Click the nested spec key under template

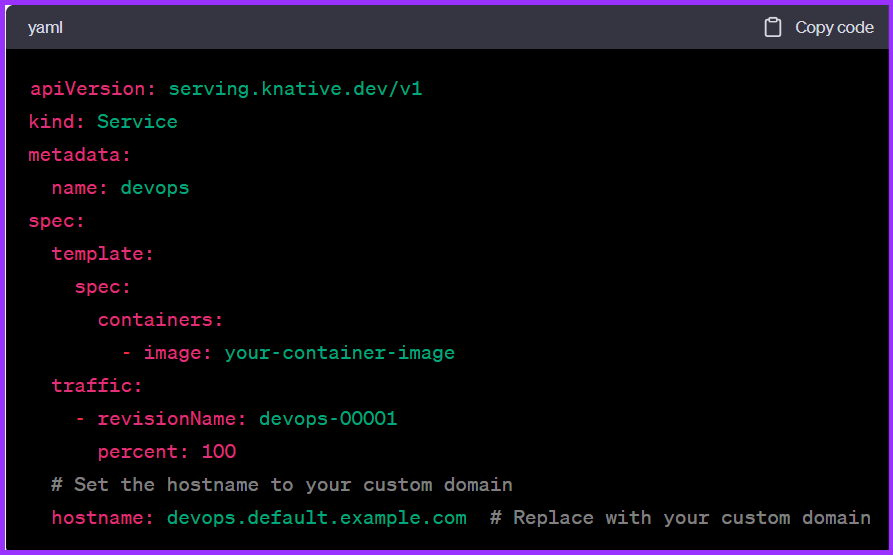[103, 286]
